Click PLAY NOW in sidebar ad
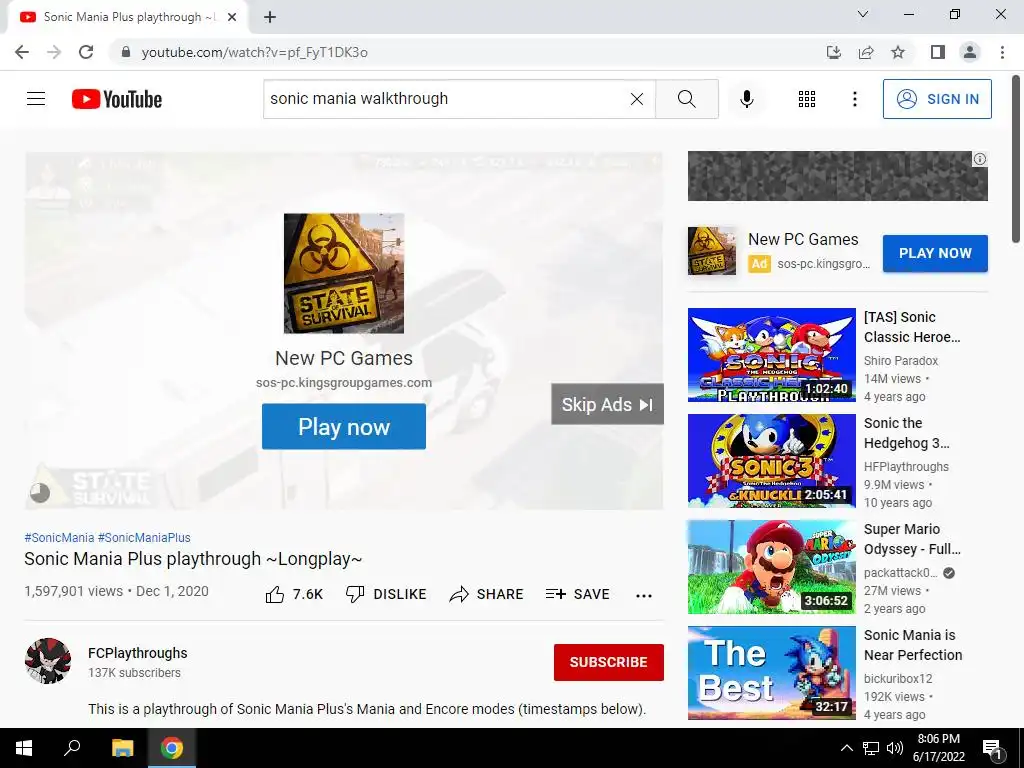1024x768 pixels. coord(935,253)
